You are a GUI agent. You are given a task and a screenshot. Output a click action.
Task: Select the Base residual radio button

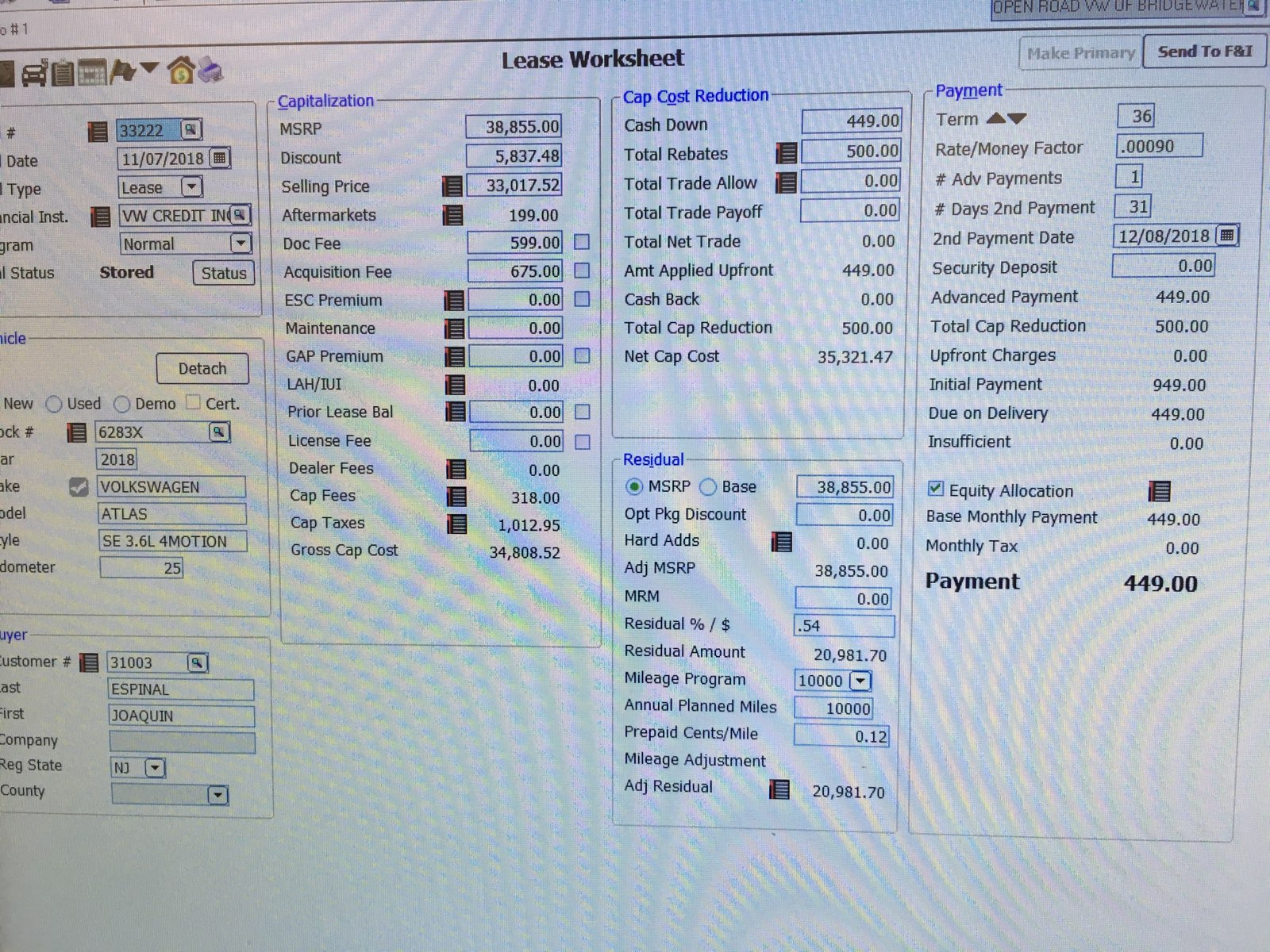(708, 486)
